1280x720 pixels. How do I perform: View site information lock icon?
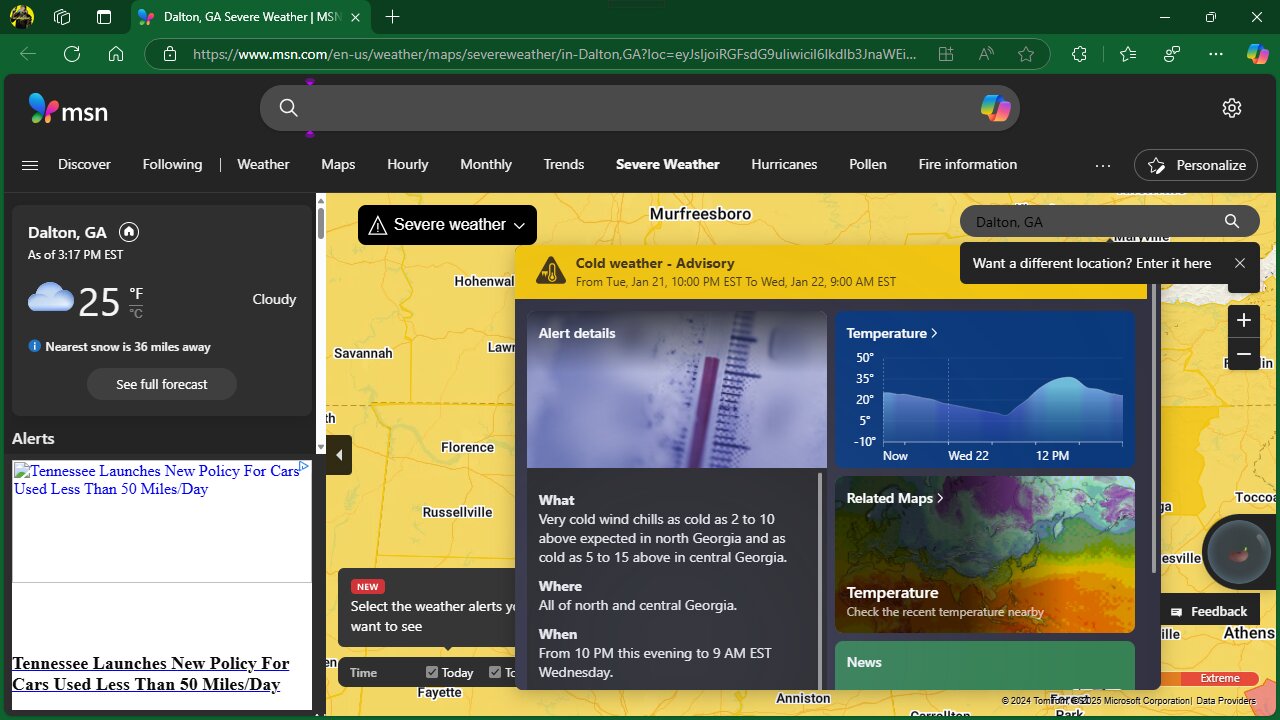[x=170, y=54]
